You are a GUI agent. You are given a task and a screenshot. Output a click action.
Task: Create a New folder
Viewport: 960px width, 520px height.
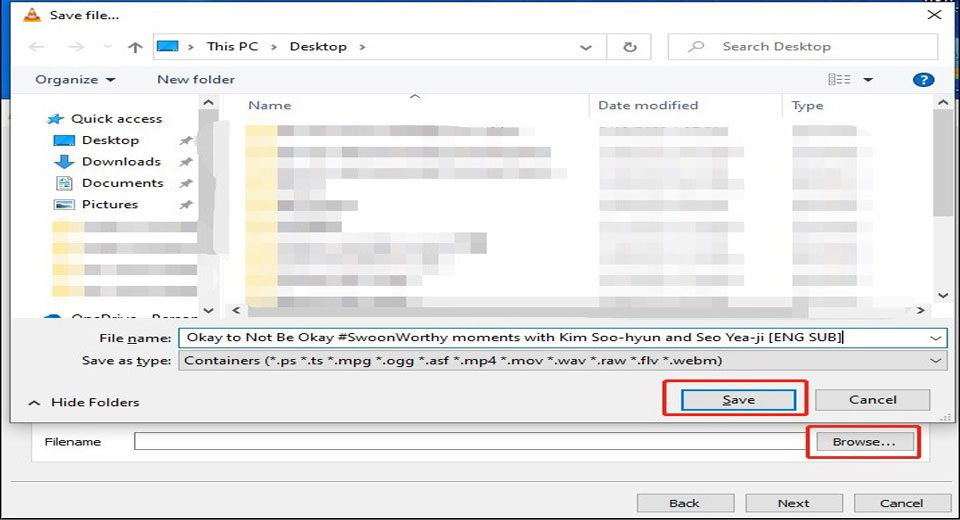tap(196, 80)
